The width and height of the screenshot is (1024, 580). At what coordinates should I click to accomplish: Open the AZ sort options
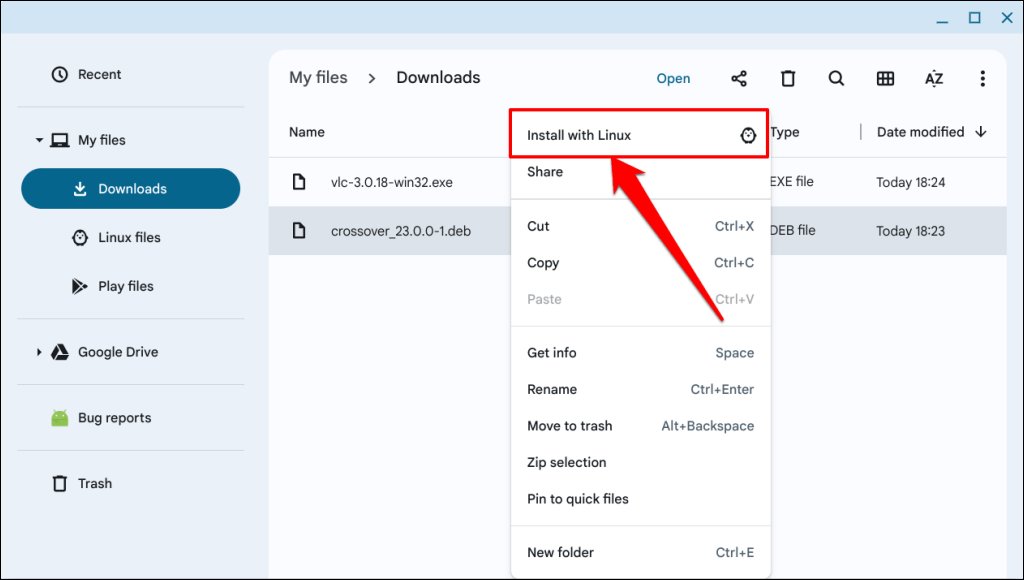[934, 79]
